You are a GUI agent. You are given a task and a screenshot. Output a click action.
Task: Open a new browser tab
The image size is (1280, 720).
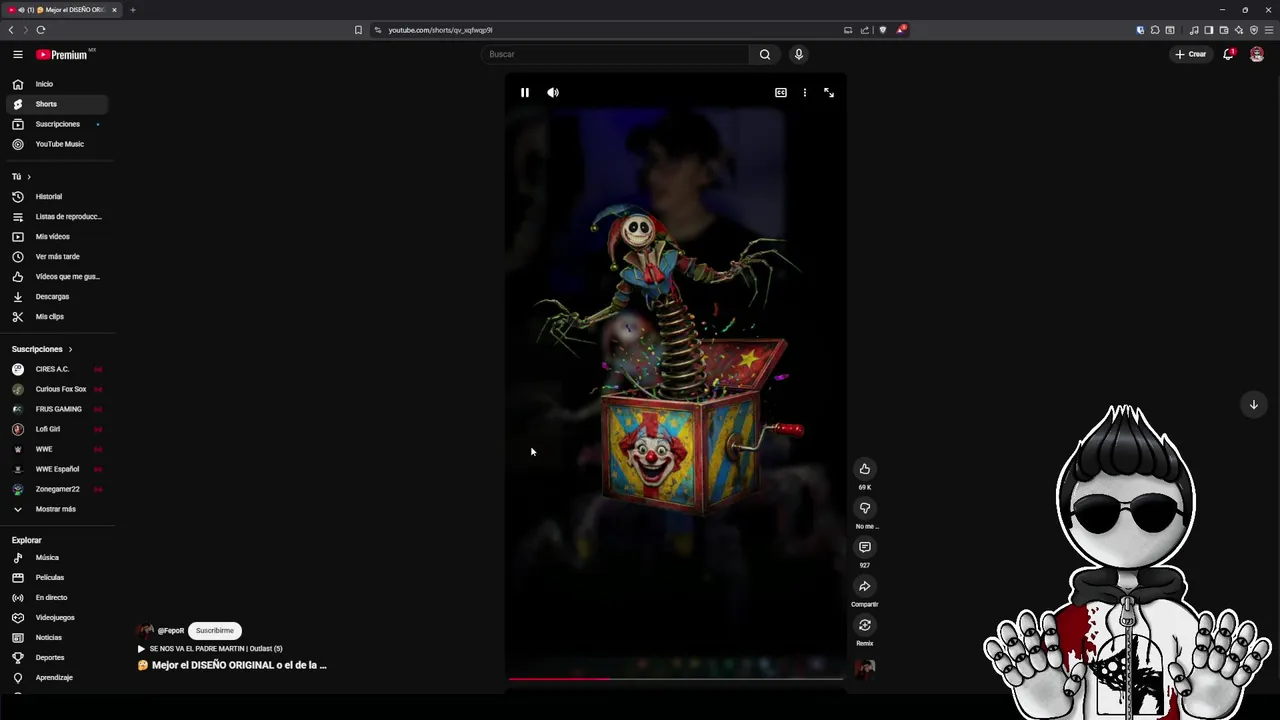(x=132, y=10)
